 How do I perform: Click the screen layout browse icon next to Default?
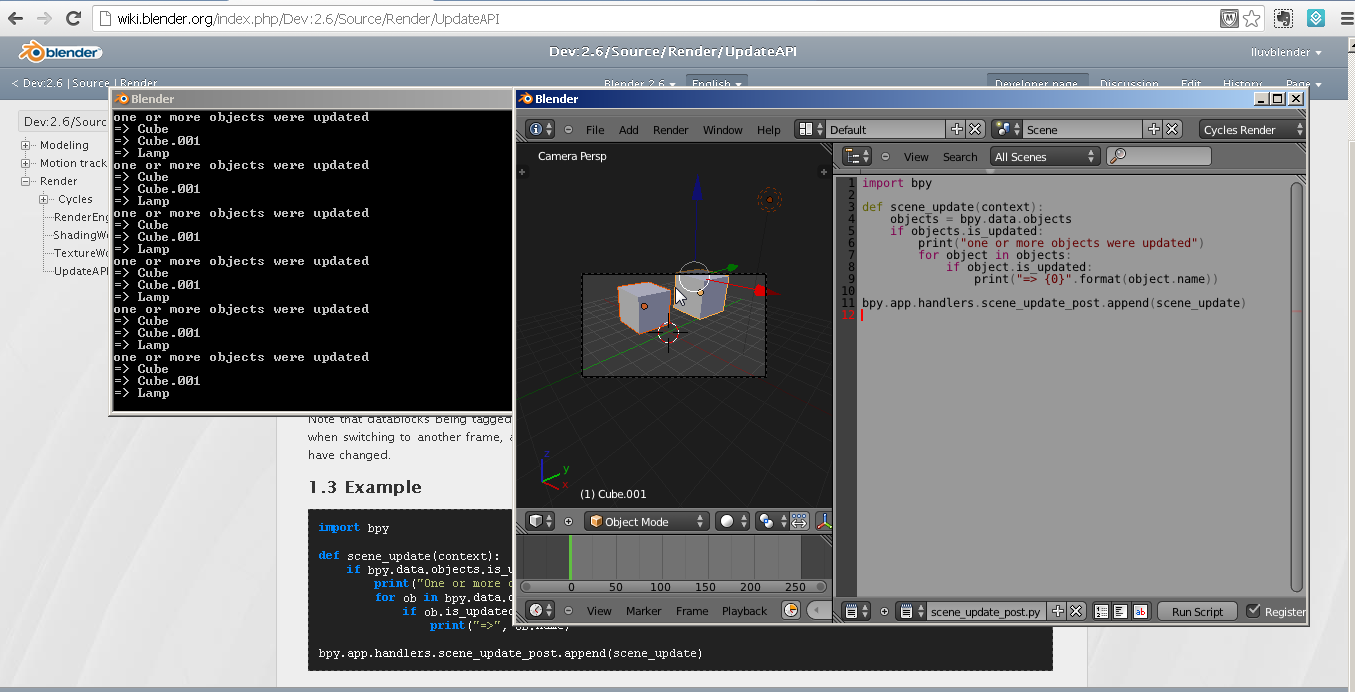coord(809,129)
